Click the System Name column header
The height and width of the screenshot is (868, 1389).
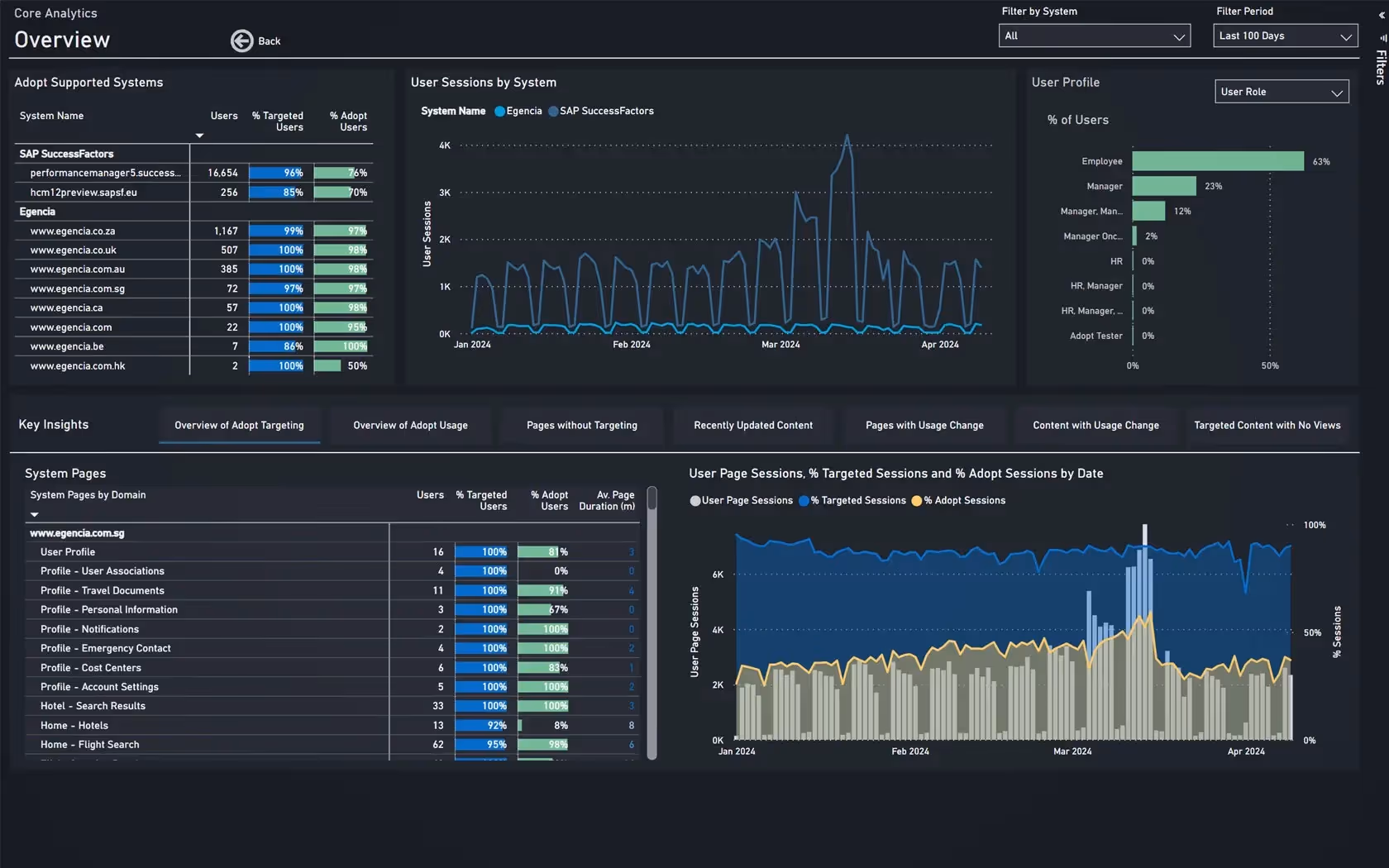click(51, 116)
